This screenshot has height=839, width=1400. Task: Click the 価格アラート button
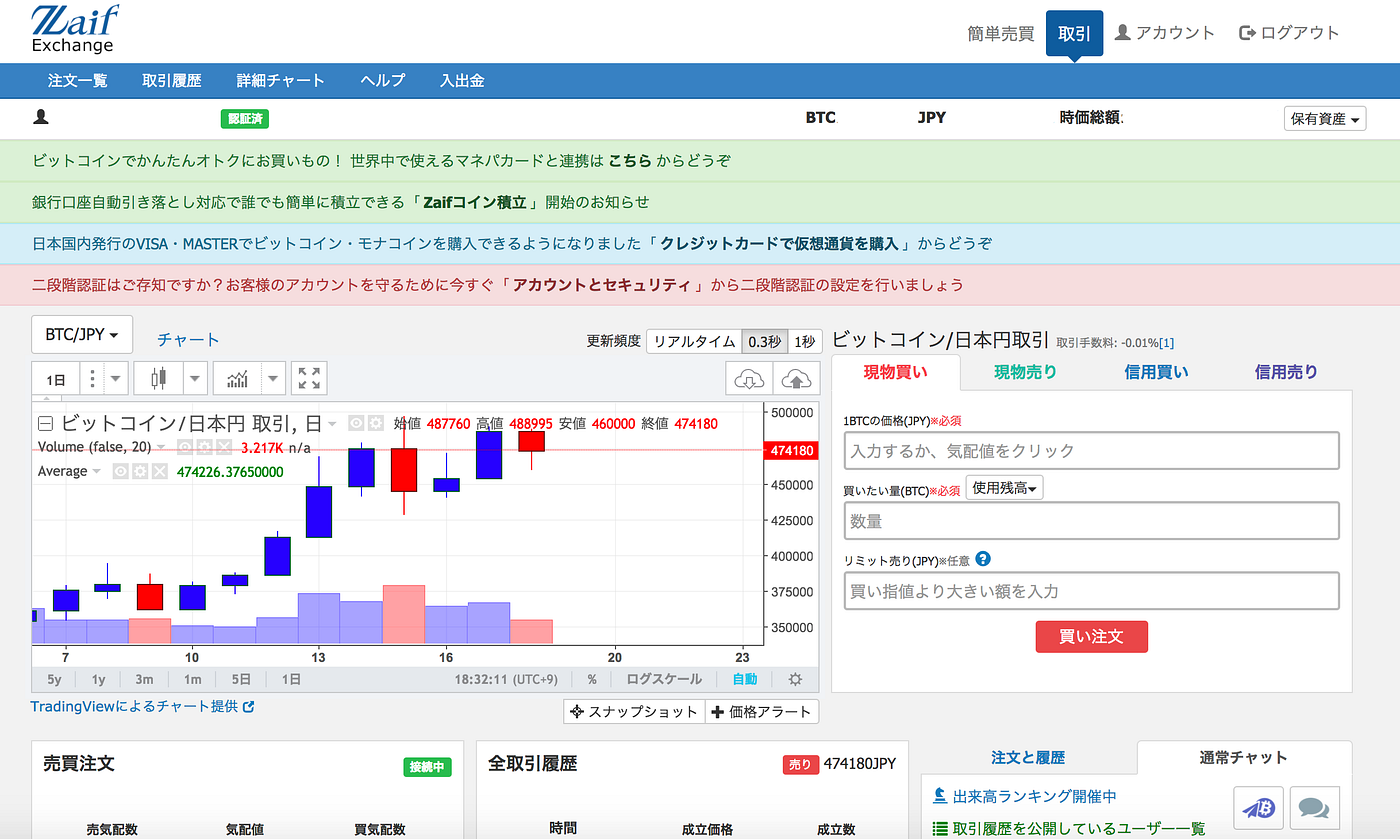coord(762,712)
